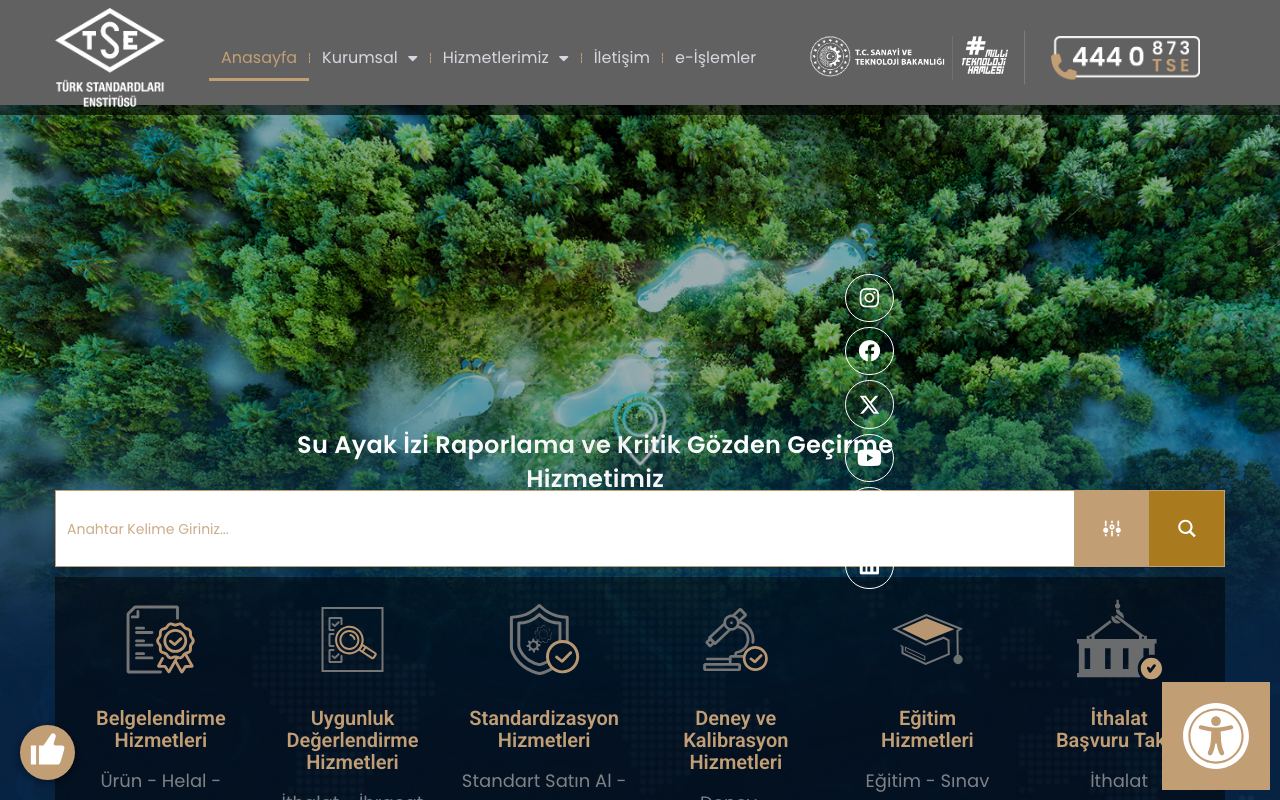Open the X (Twitter) social icon
The height and width of the screenshot is (800, 1280).
tap(869, 404)
